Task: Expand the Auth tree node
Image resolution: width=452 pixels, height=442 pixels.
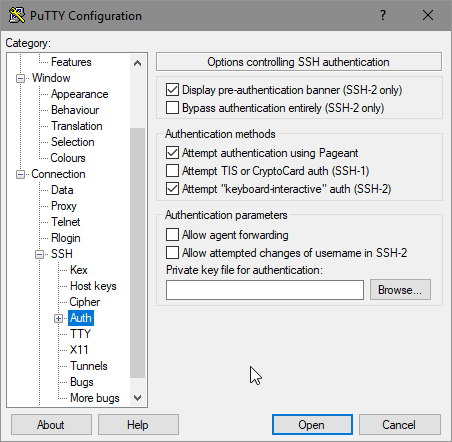Action: [58, 319]
